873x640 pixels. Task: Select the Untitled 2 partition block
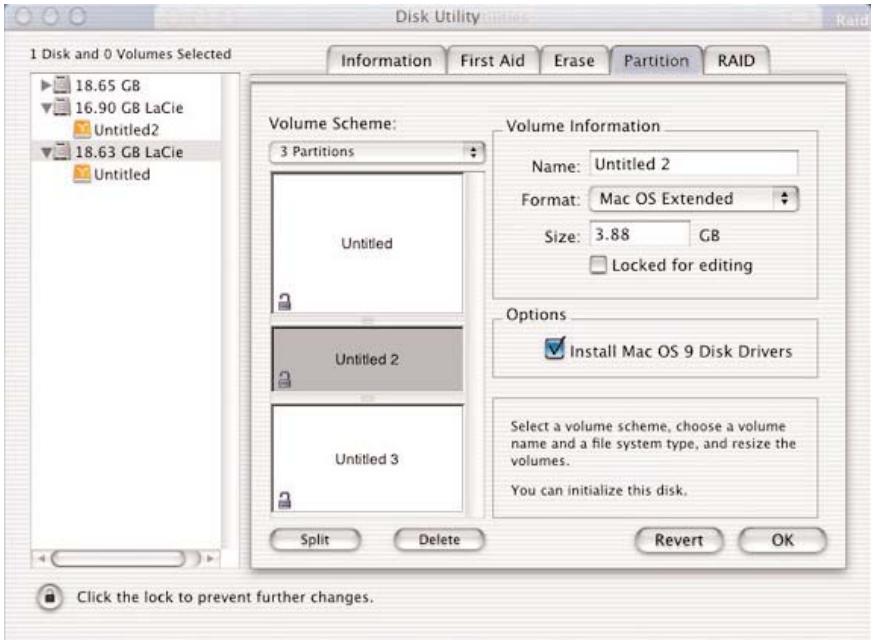pos(367,359)
